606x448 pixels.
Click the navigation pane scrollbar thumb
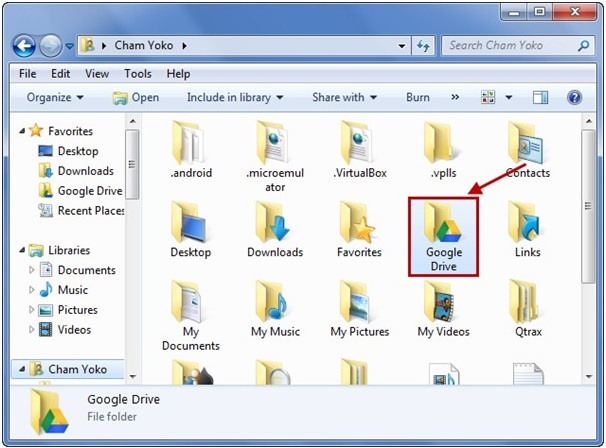(132, 164)
